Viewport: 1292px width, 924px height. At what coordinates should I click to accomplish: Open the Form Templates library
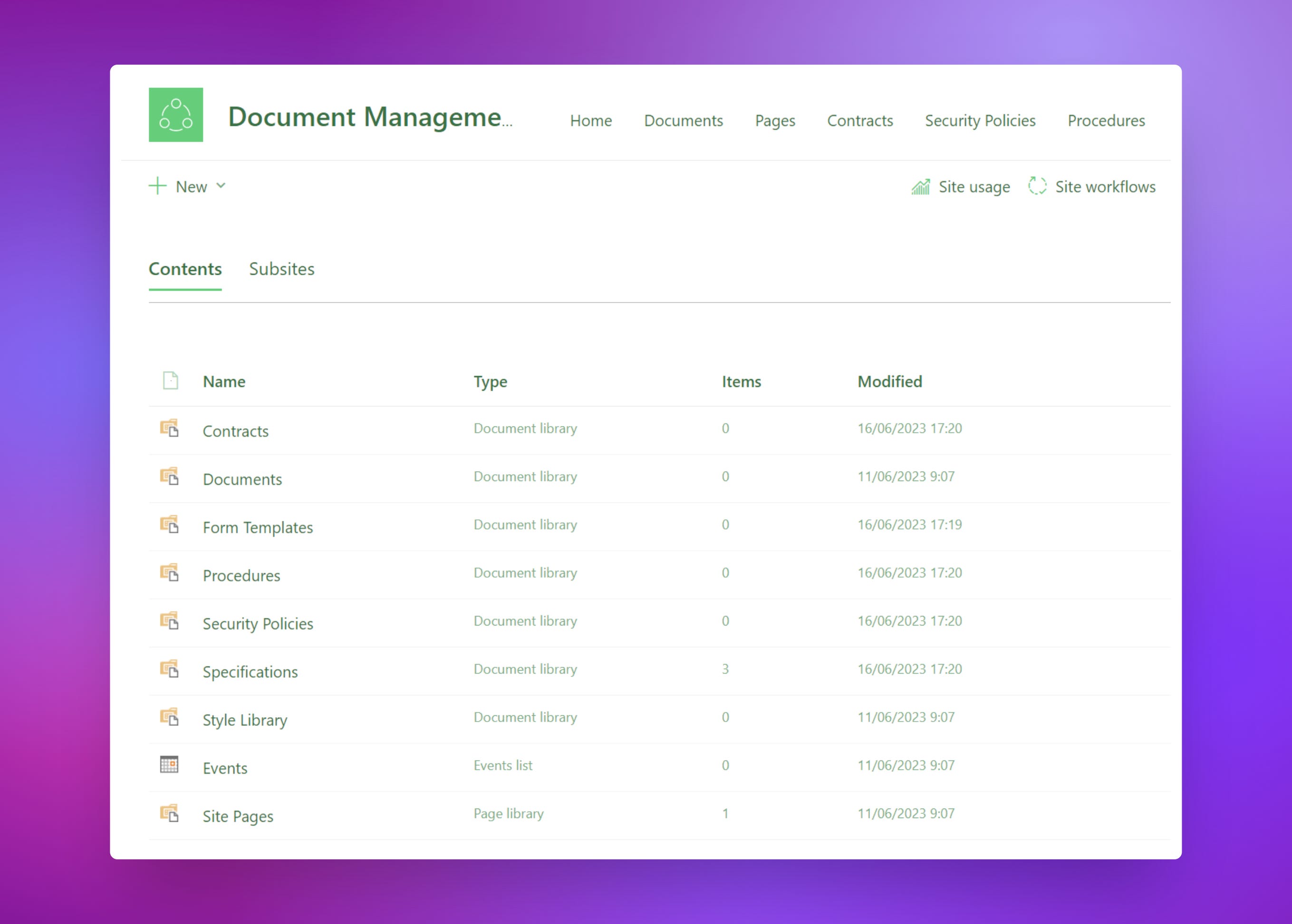(x=257, y=527)
